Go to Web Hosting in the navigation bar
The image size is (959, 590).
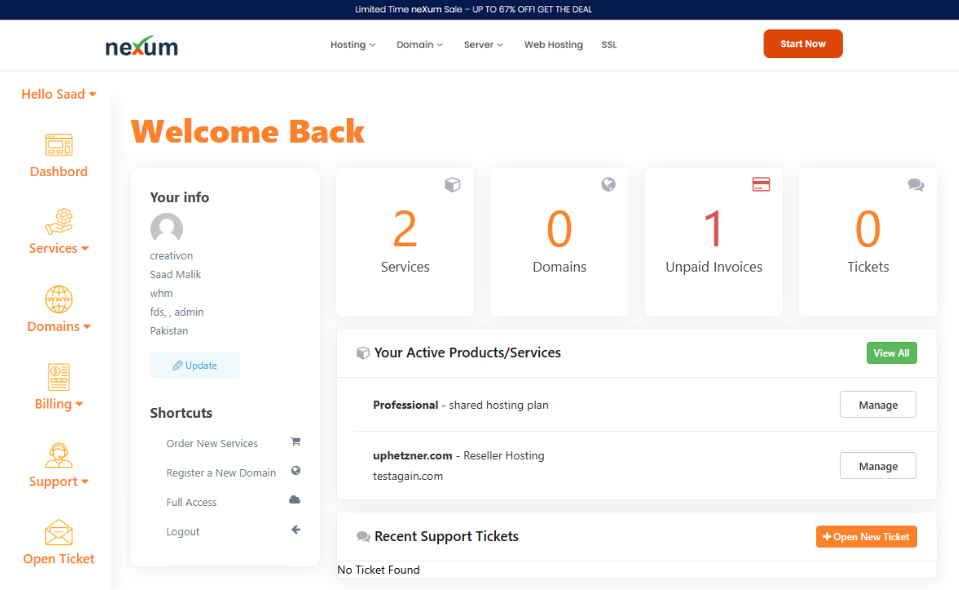coord(553,45)
